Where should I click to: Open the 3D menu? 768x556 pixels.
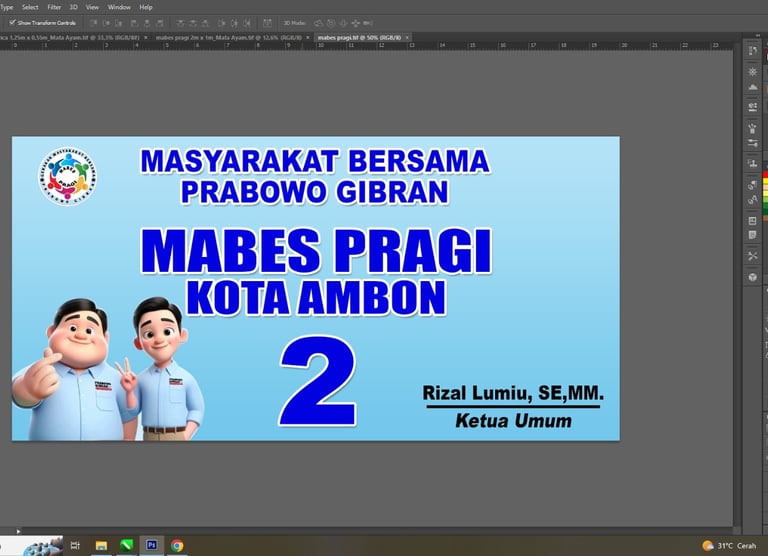[73, 7]
